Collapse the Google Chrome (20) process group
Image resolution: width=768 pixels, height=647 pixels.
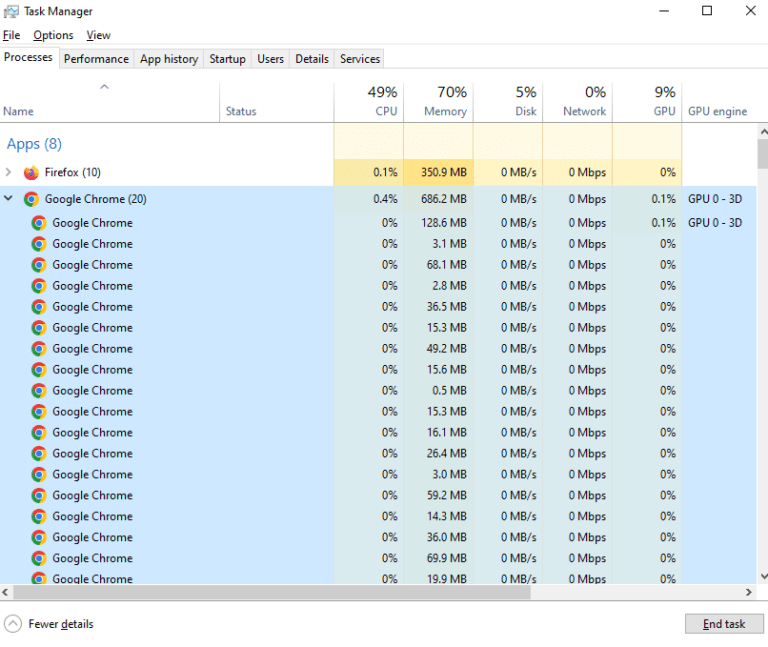pyautogui.click(x=9, y=199)
